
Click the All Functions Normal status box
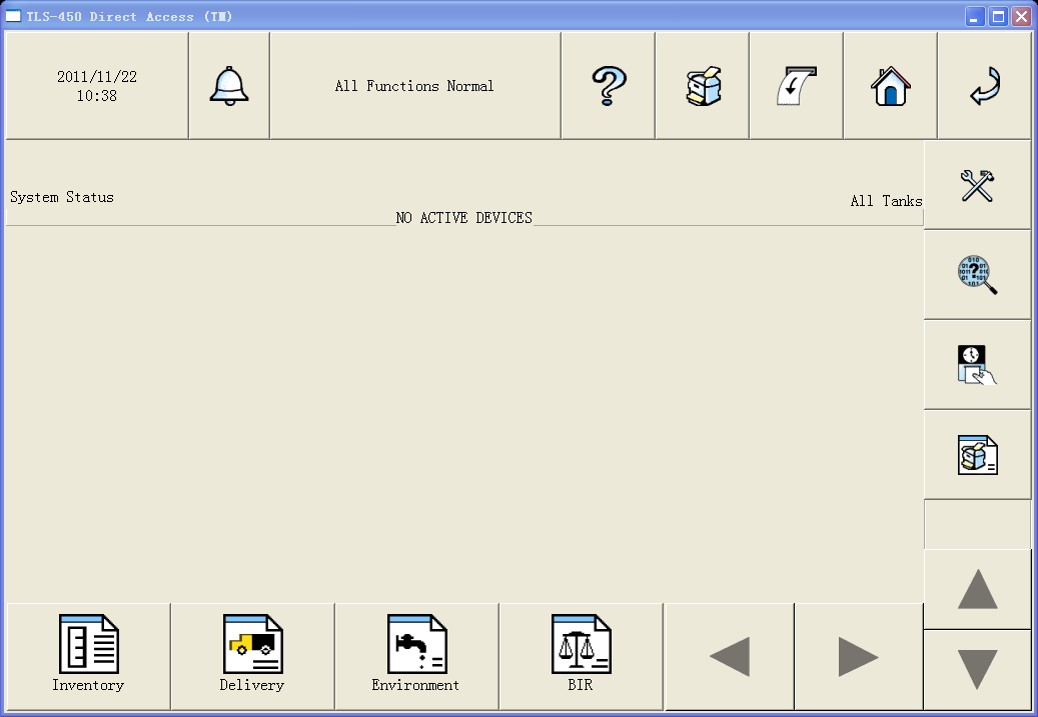(x=414, y=86)
